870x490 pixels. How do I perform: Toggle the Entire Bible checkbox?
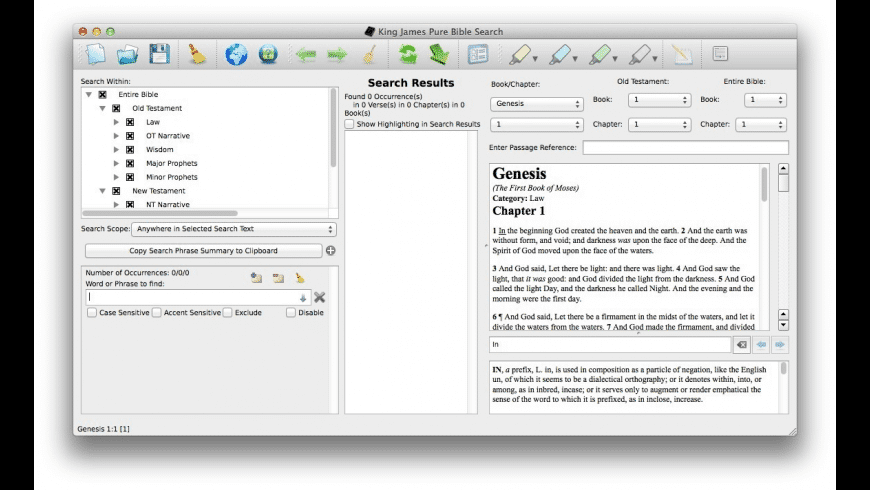[x=103, y=95]
